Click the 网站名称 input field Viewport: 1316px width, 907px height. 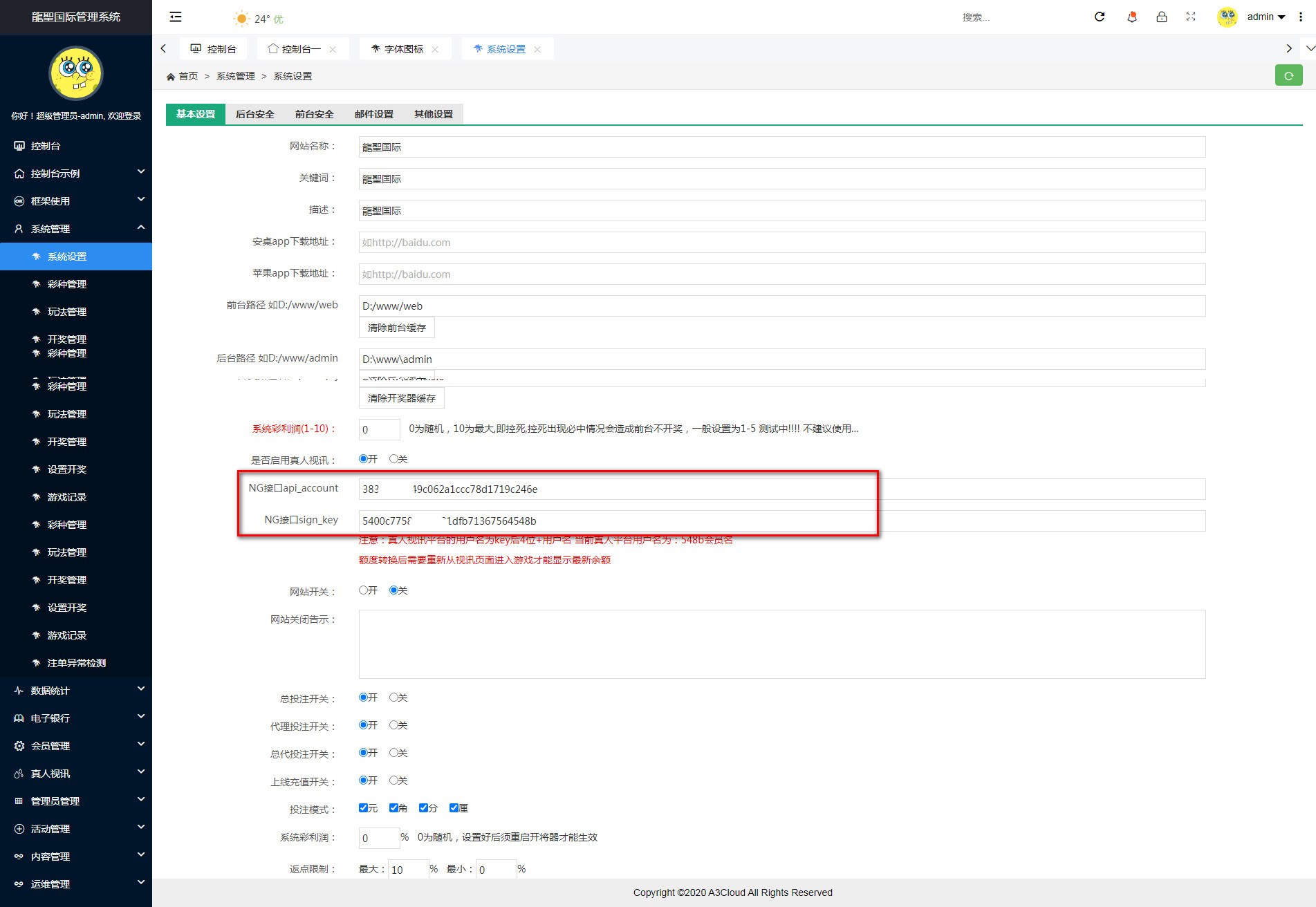pos(781,147)
